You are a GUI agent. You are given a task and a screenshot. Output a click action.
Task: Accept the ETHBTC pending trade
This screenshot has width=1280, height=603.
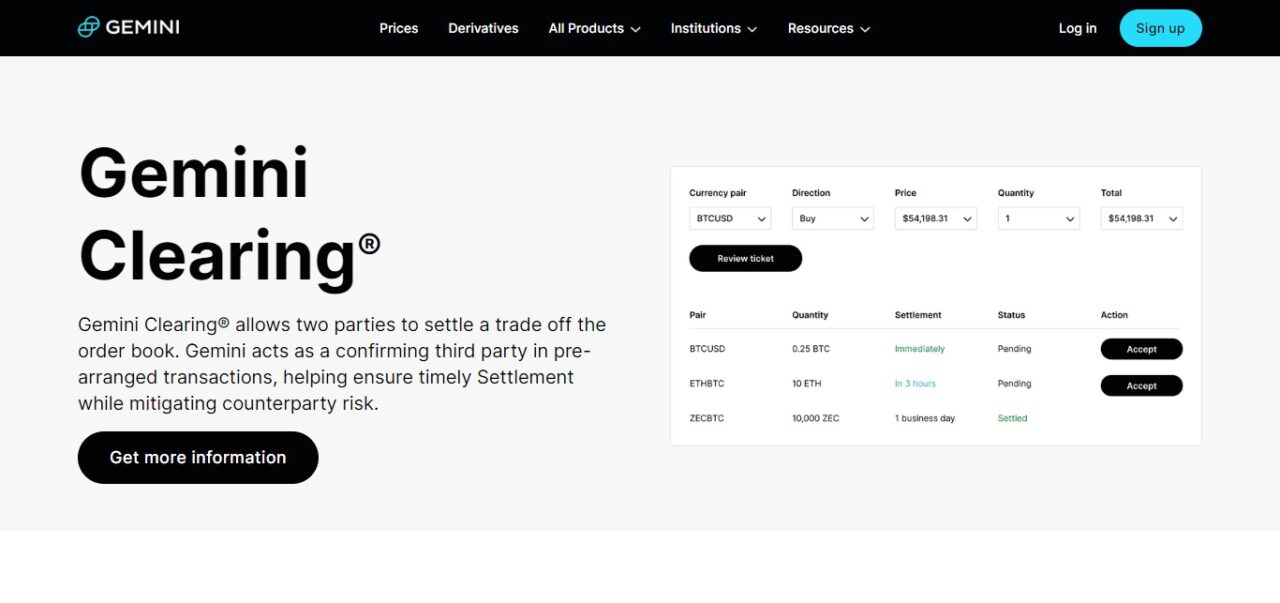[1142, 385]
